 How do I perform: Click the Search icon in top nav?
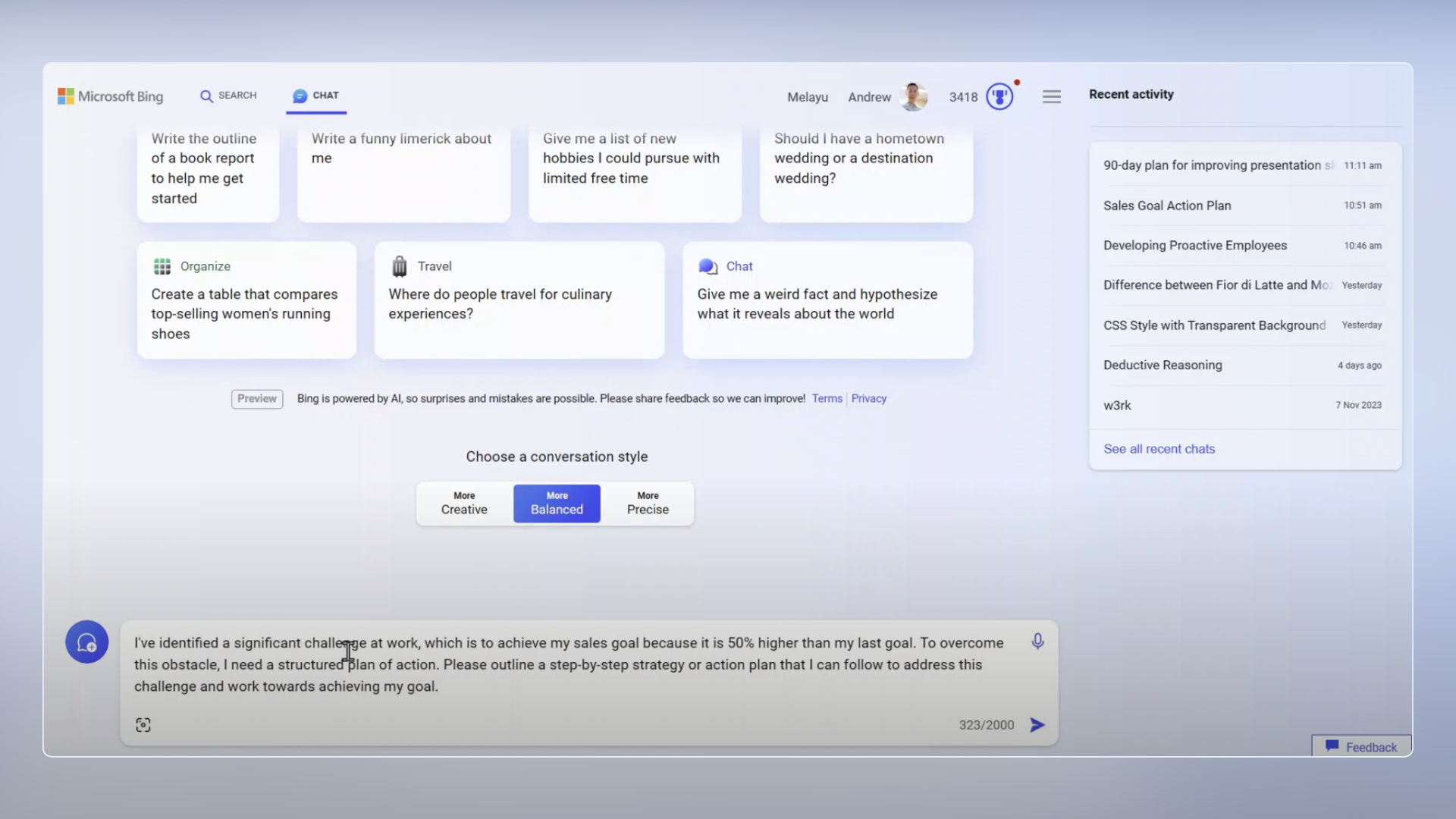click(207, 95)
